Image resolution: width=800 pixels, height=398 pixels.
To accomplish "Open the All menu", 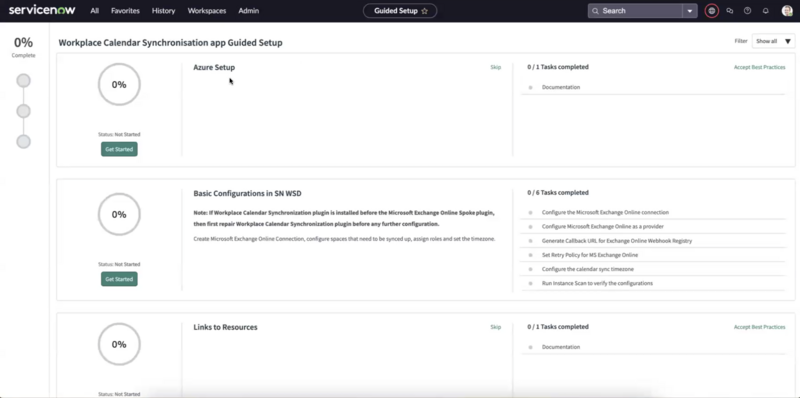I will click(x=94, y=11).
